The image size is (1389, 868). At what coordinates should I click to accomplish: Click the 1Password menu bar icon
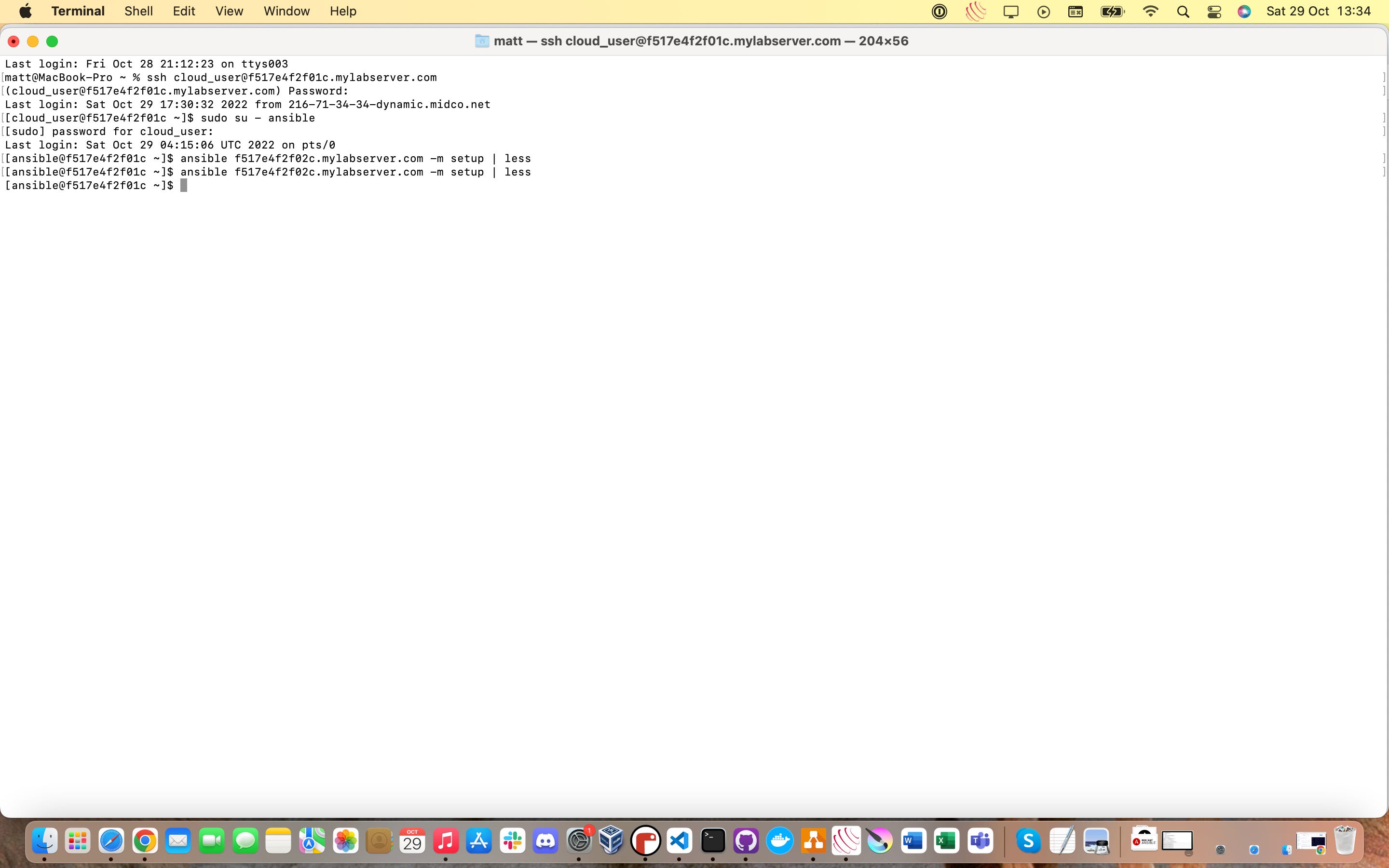tap(939, 12)
